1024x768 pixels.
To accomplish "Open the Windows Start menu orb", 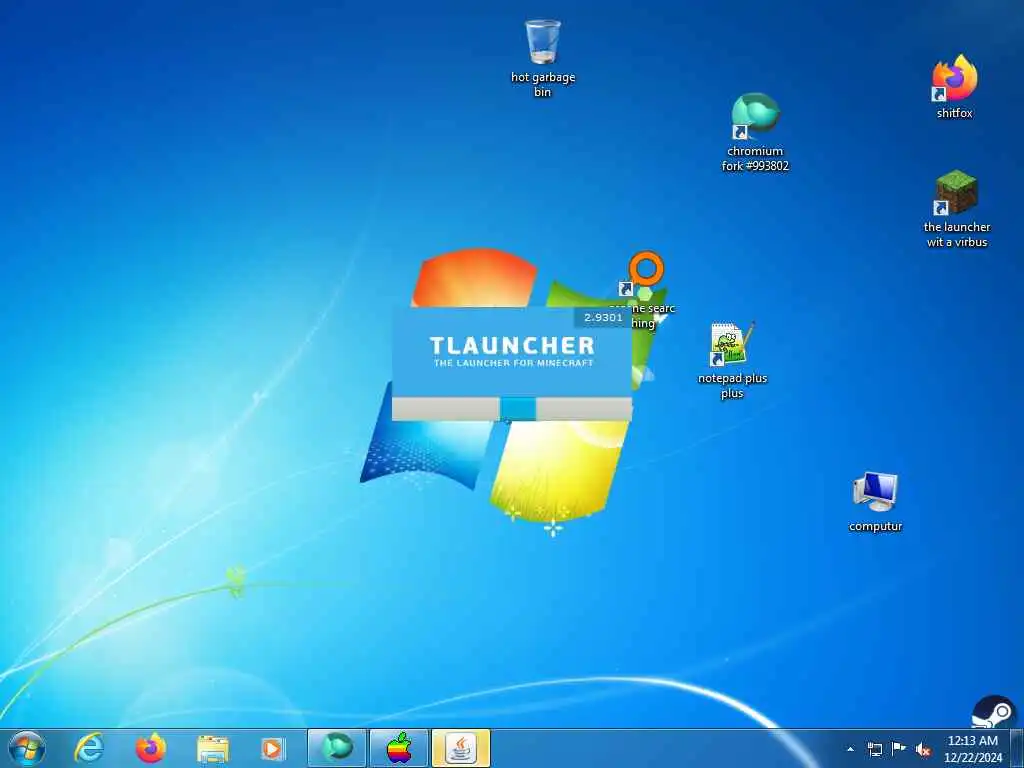I will tap(27, 748).
